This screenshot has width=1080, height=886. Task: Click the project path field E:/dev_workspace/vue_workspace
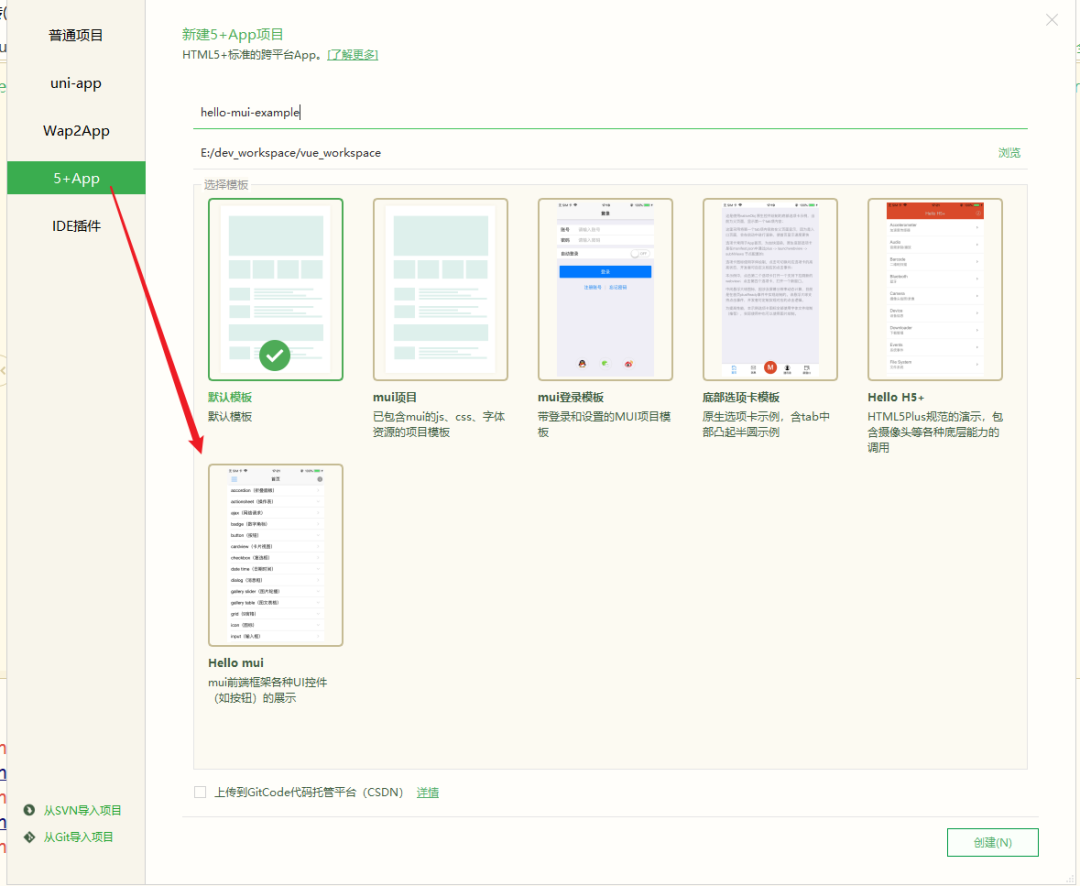click(x=592, y=153)
